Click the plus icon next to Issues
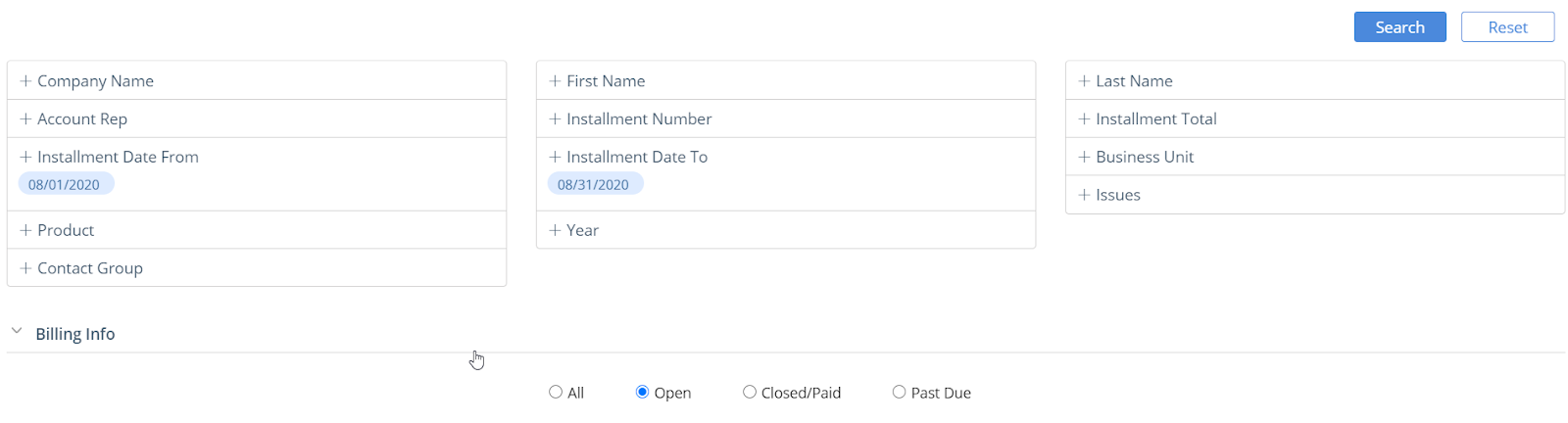 (x=1084, y=195)
